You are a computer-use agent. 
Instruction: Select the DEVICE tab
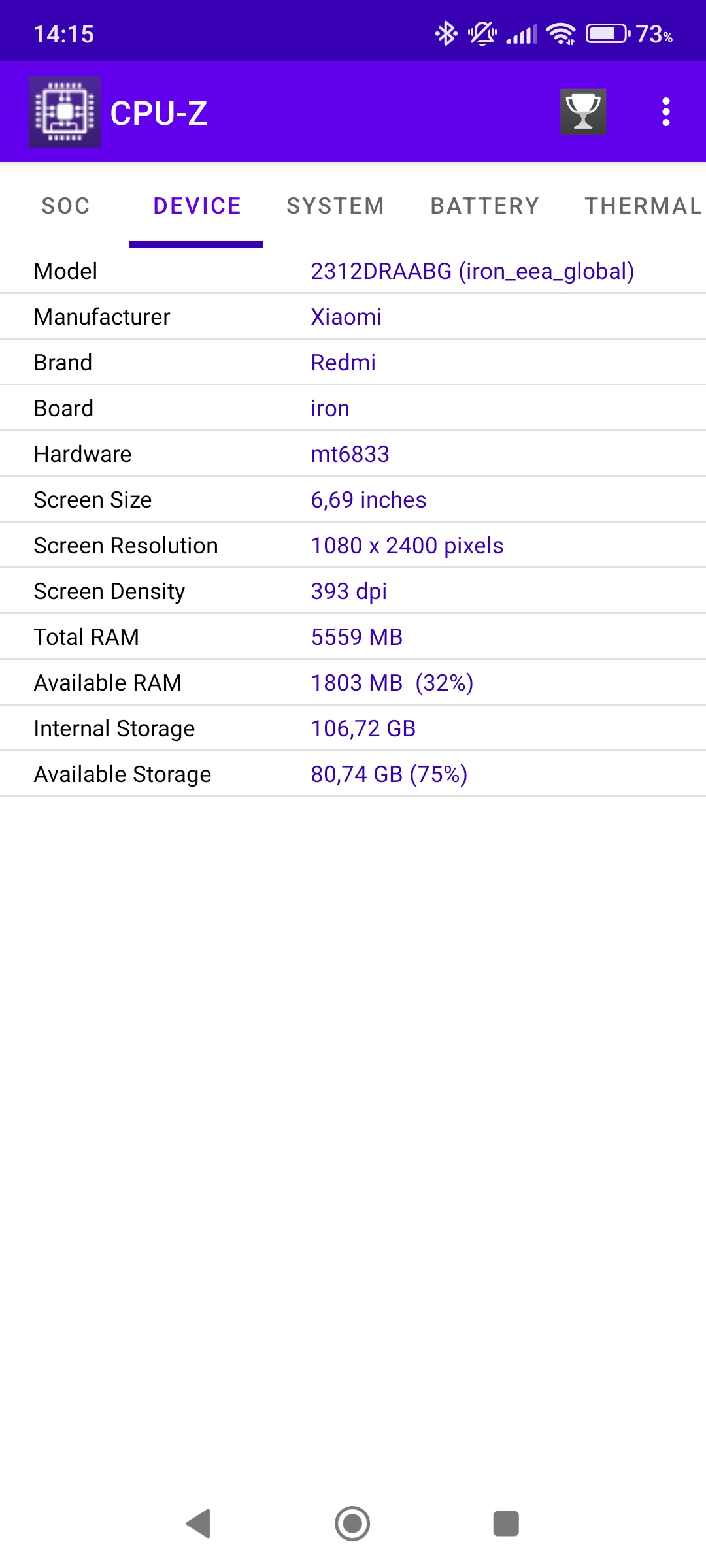pyautogui.click(x=197, y=206)
